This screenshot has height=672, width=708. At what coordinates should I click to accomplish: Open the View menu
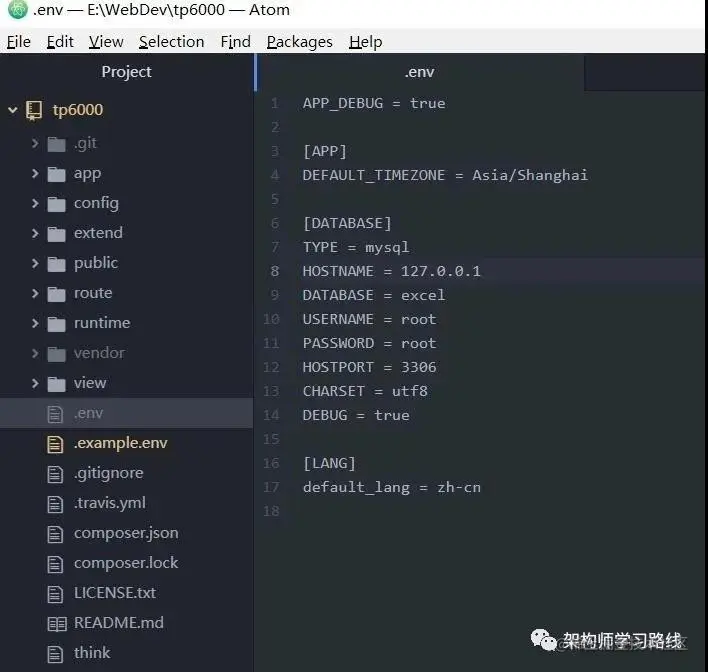tap(106, 42)
